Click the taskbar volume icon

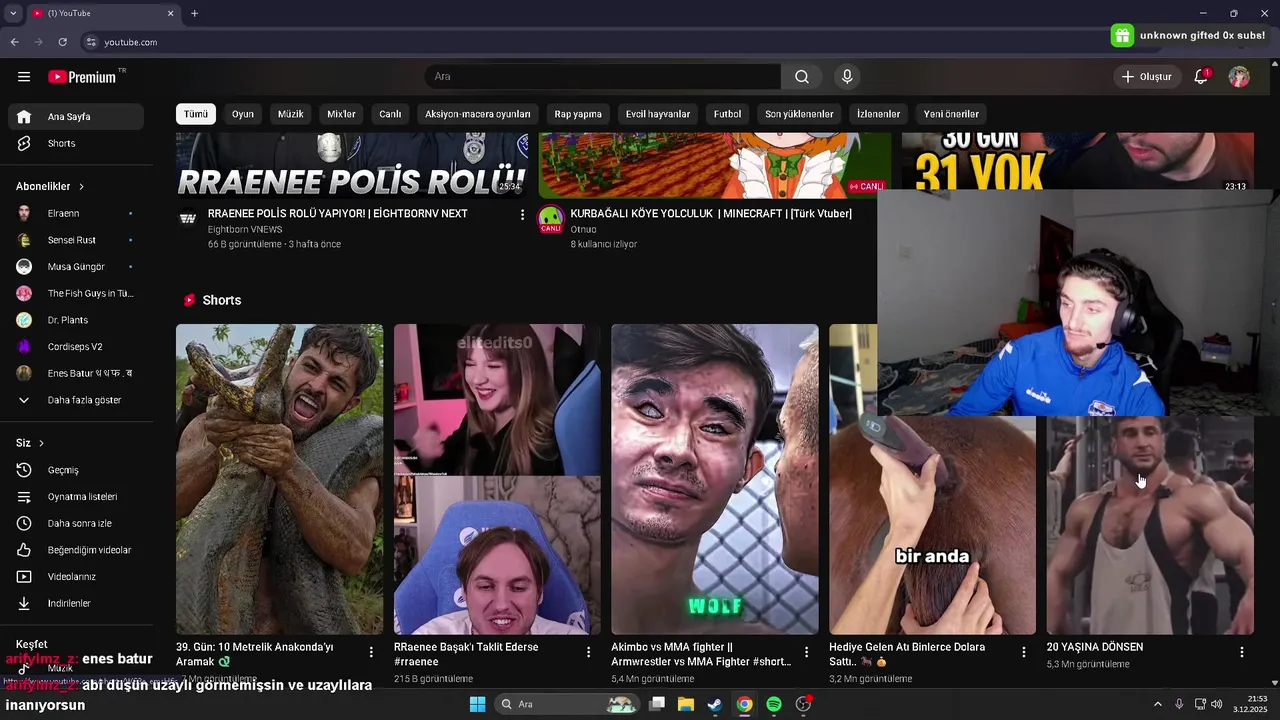[1216, 704]
